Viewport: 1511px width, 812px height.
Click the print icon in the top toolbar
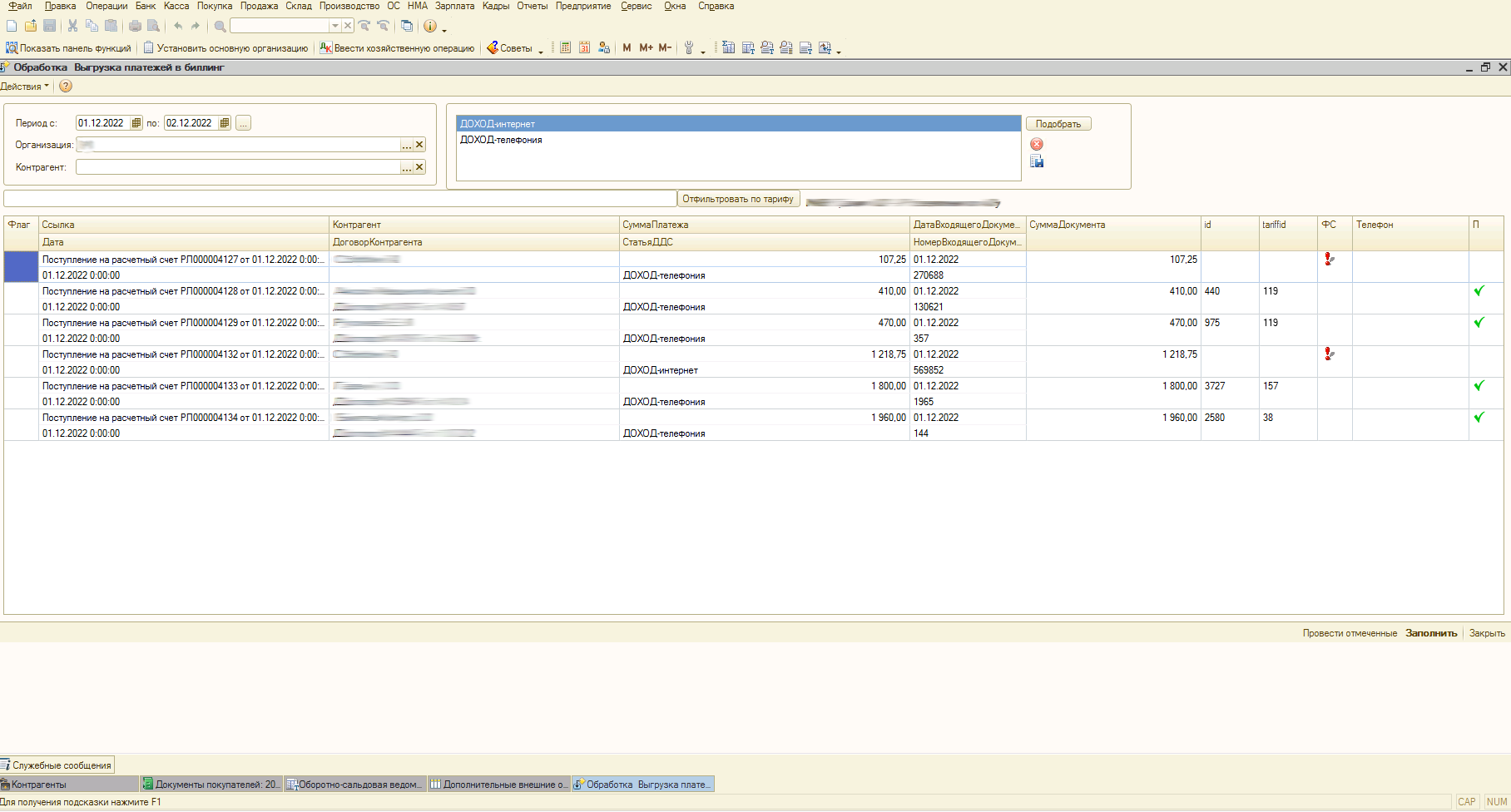(135, 26)
